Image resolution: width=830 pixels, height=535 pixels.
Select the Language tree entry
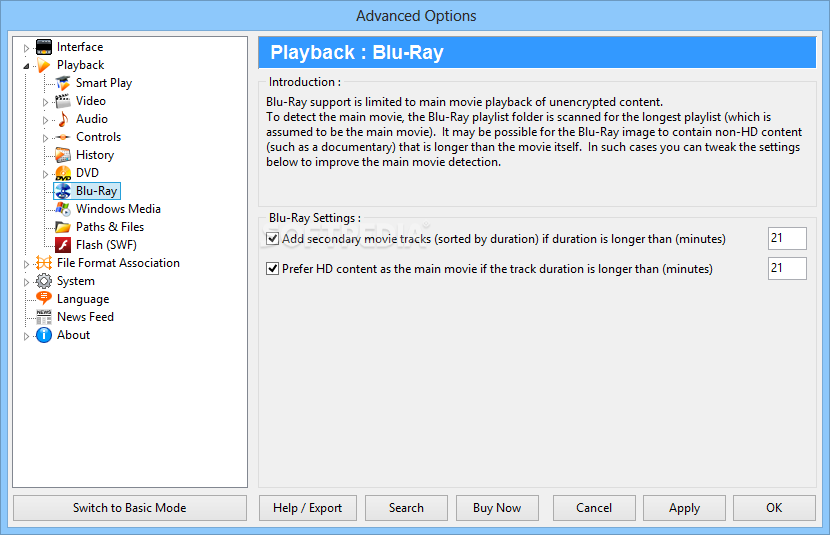point(83,299)
